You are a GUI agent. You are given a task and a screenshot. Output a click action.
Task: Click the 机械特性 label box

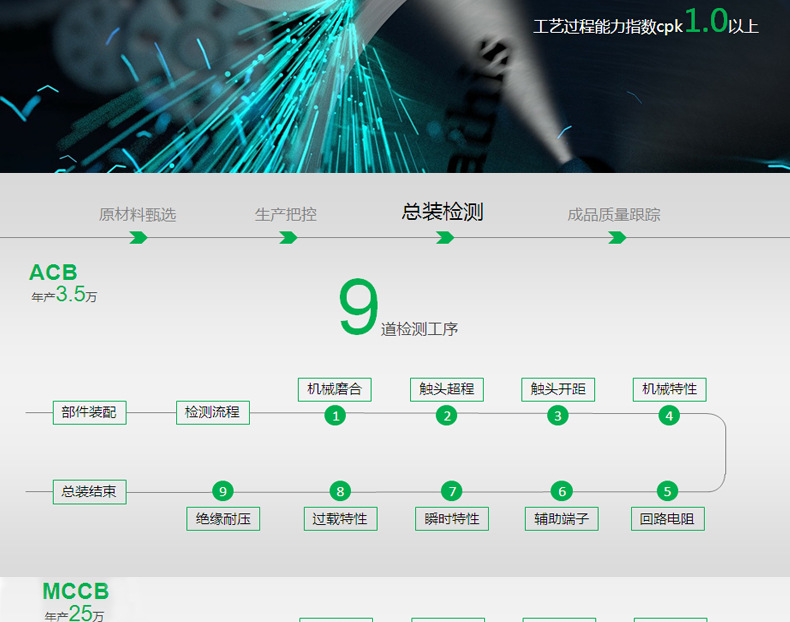coord(670,389)
